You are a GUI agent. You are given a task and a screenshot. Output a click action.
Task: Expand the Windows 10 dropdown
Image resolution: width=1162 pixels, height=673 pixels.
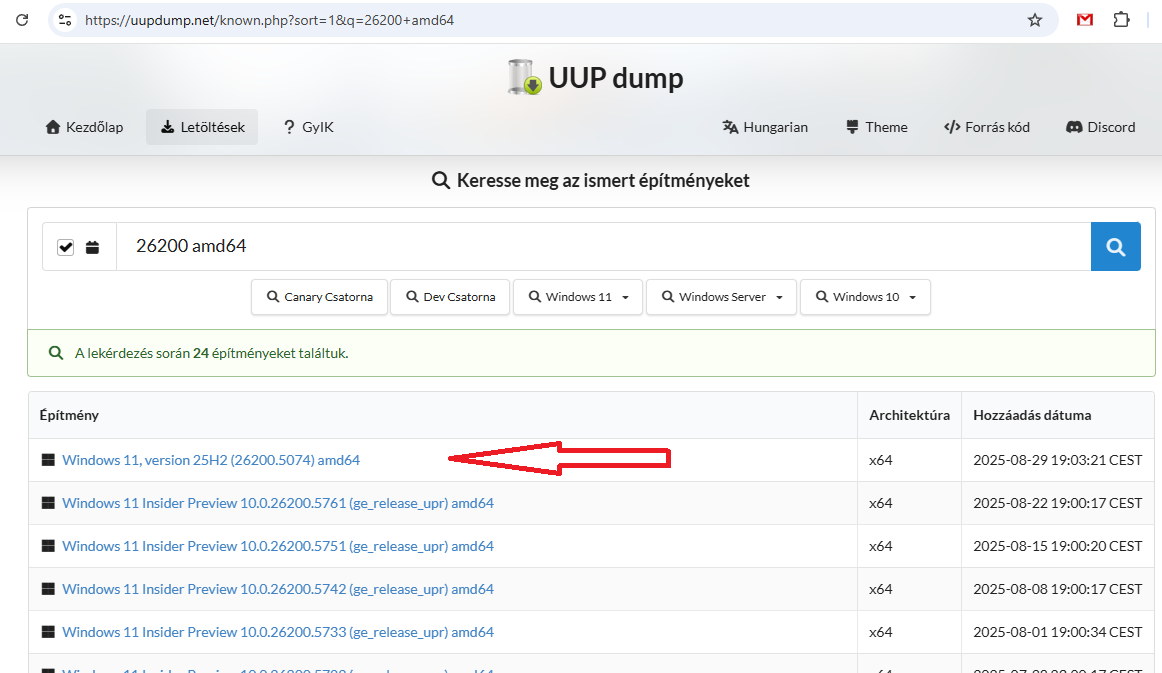click(x=865, y=297)
